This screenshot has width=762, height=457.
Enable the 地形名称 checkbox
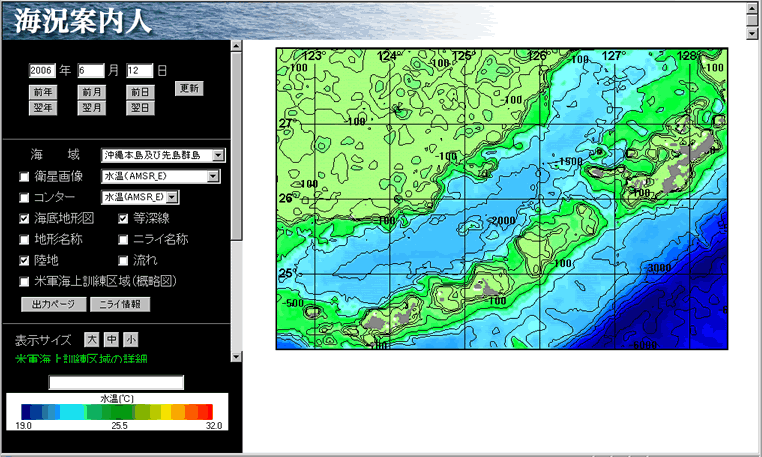24,239
